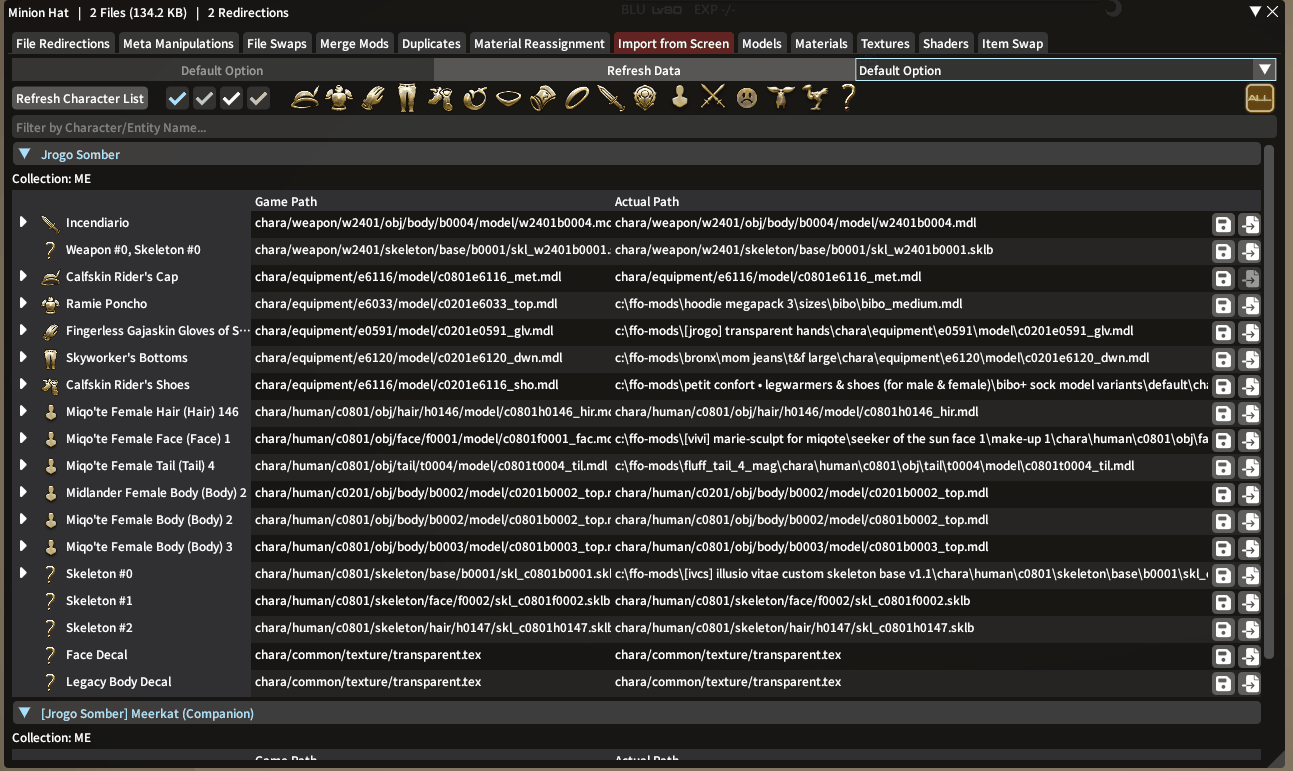Collapse the Meerkat (Companion) section
Viewport: 1293px width, 771px height.
pos(24,713)
